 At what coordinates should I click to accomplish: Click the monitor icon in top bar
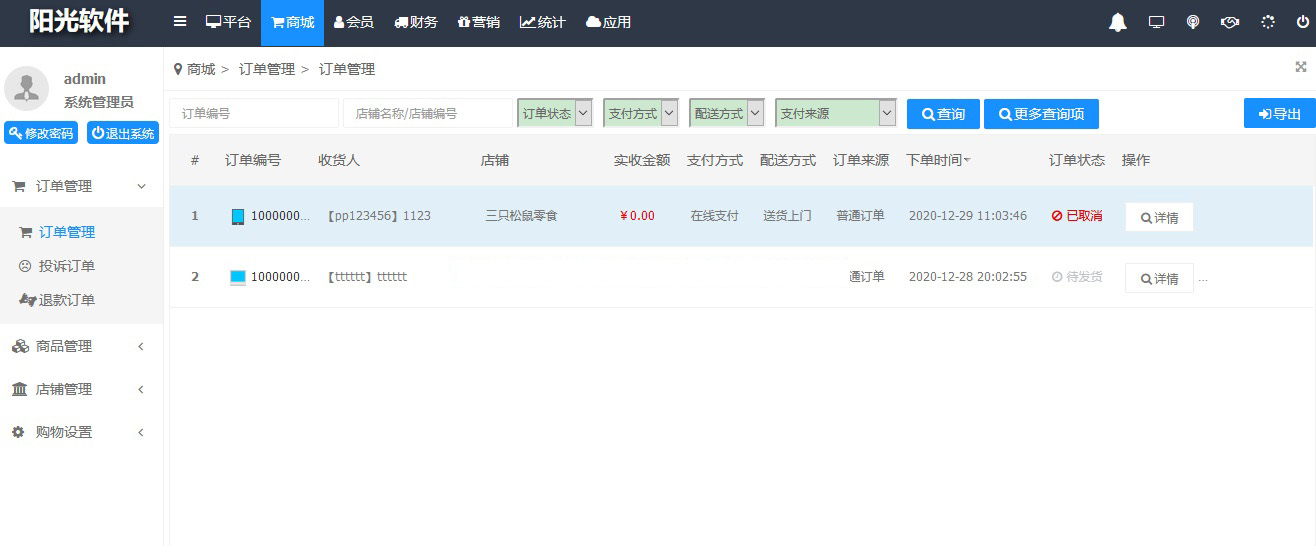point(1156,22)
